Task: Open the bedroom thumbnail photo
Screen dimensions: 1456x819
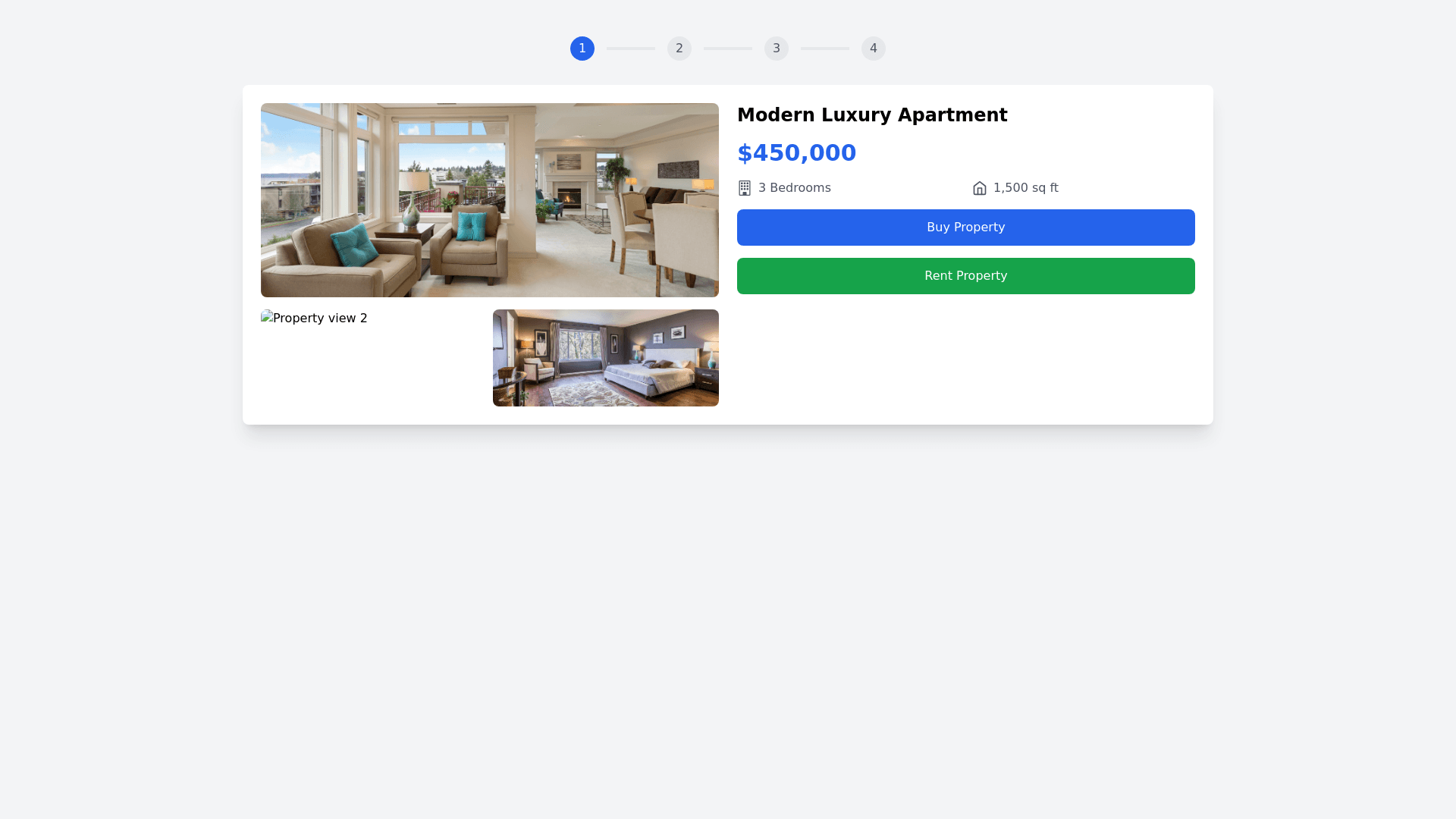Action: [606, 358]
